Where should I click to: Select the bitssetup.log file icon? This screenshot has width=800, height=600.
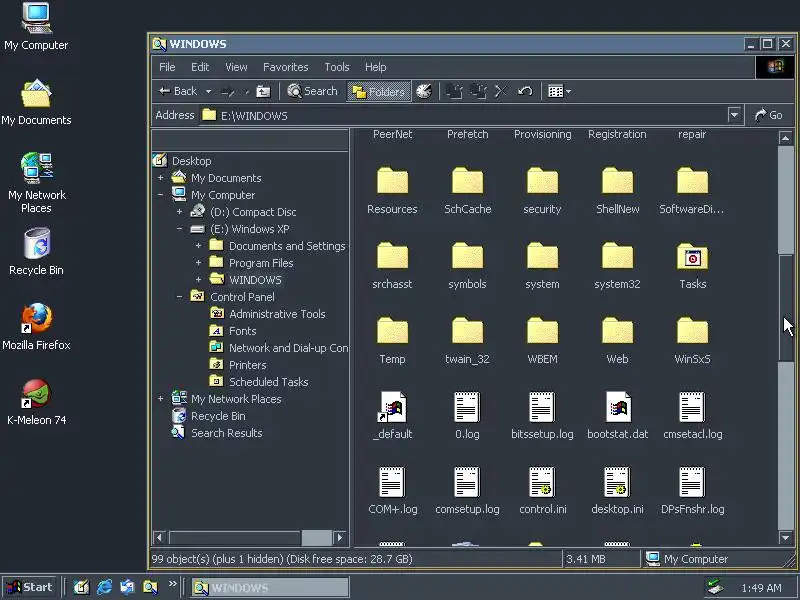542,407
